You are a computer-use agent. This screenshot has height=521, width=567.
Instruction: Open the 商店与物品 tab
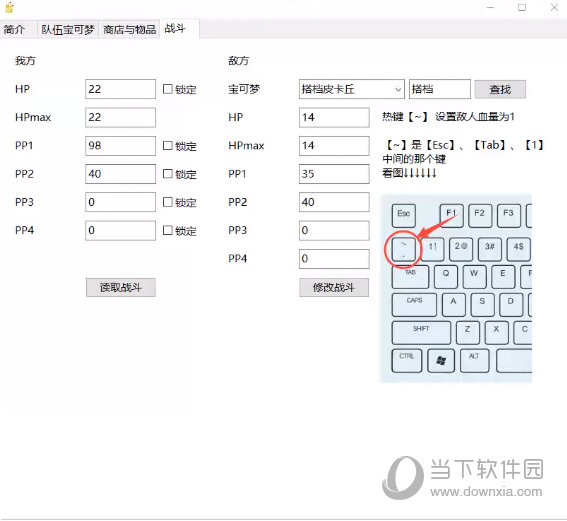[129, 29]
